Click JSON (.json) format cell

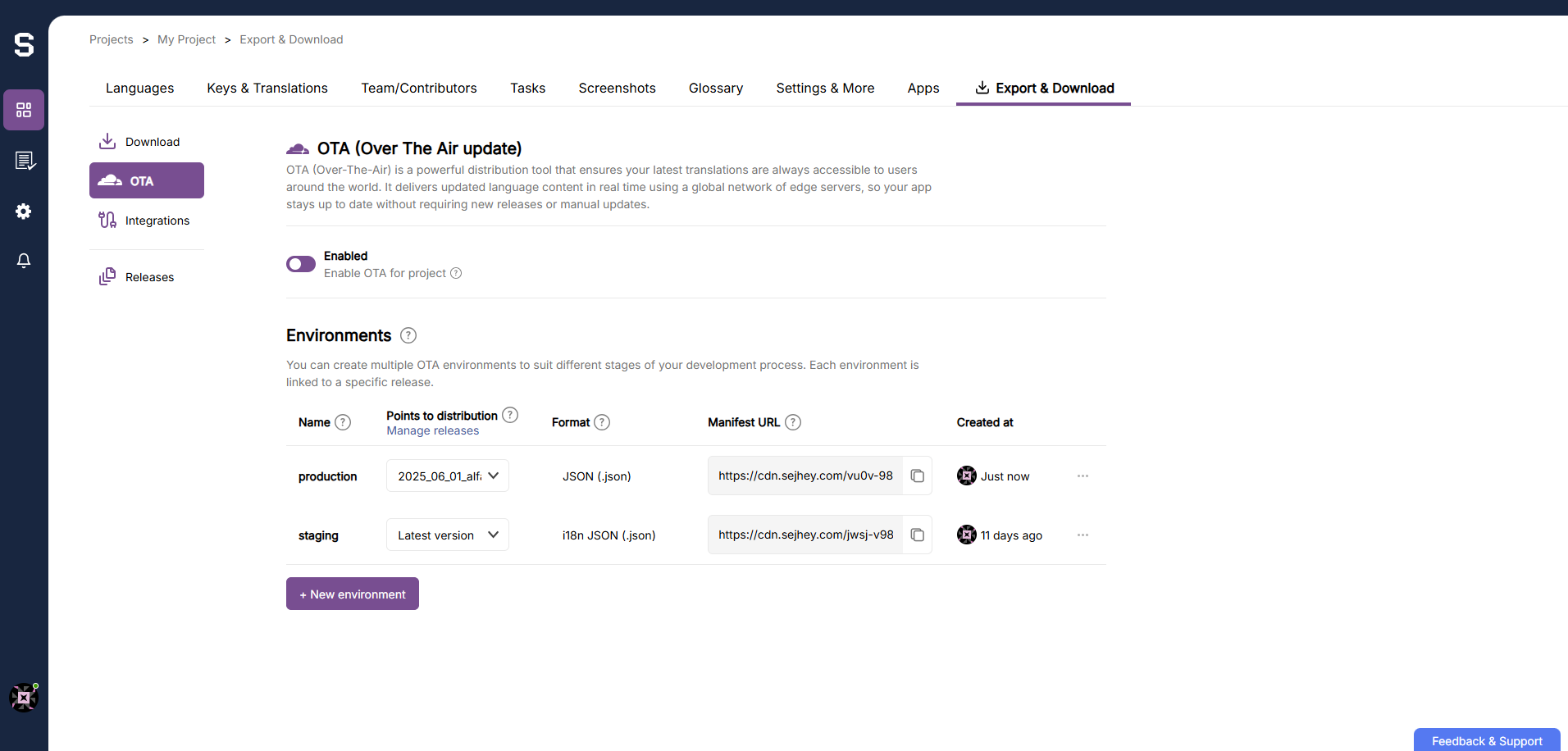pos(597,476)
